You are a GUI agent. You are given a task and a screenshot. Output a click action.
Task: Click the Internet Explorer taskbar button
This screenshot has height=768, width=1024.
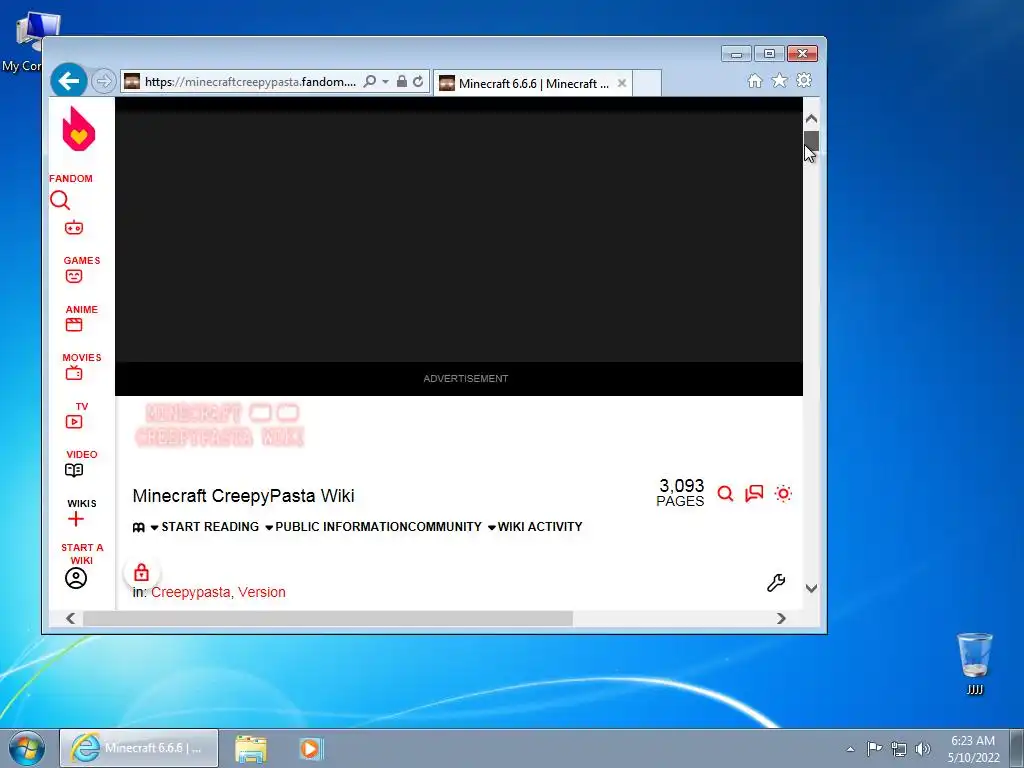coord(138,748)
